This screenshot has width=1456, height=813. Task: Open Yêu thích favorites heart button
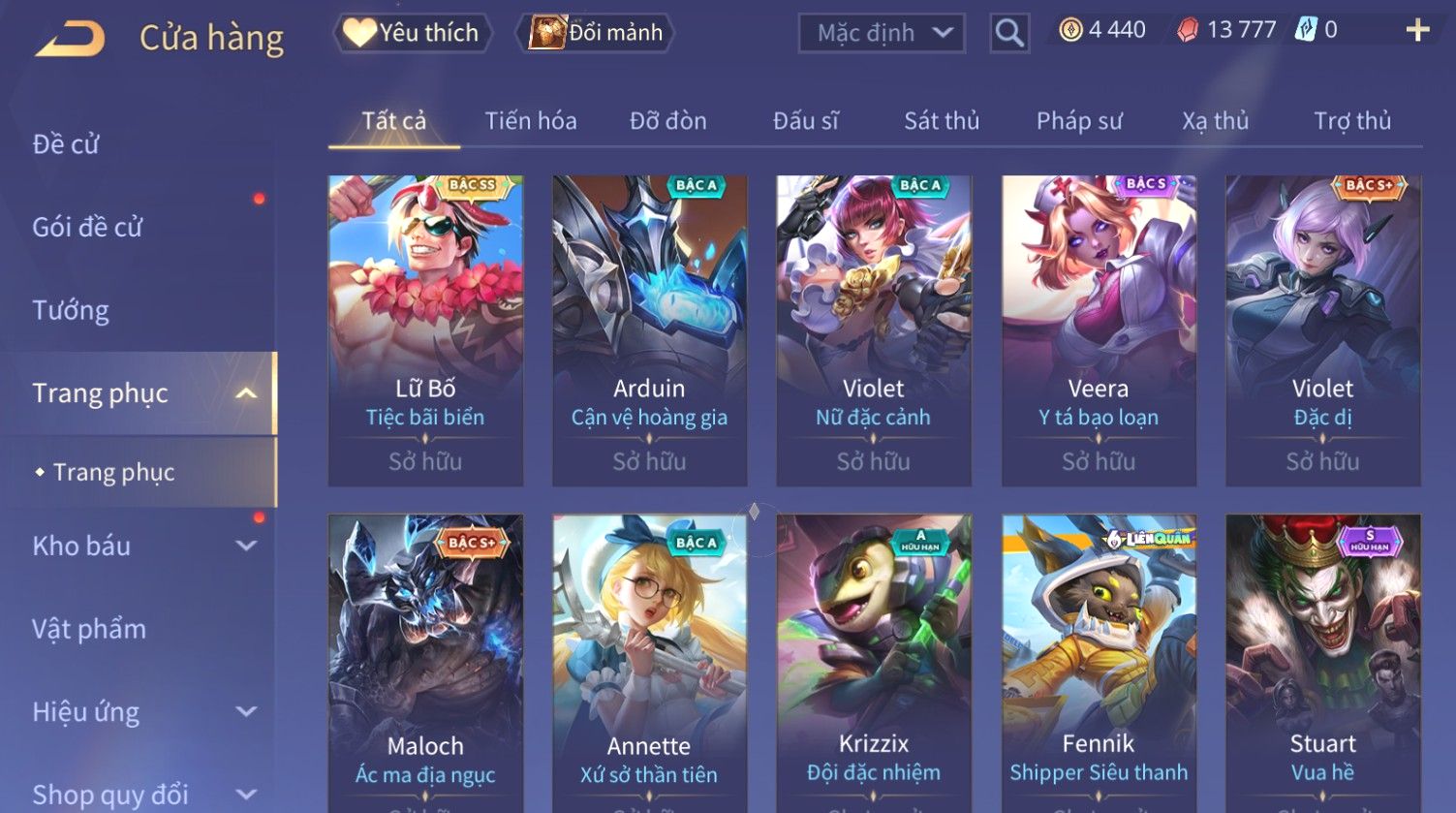[x=413, y=33]
